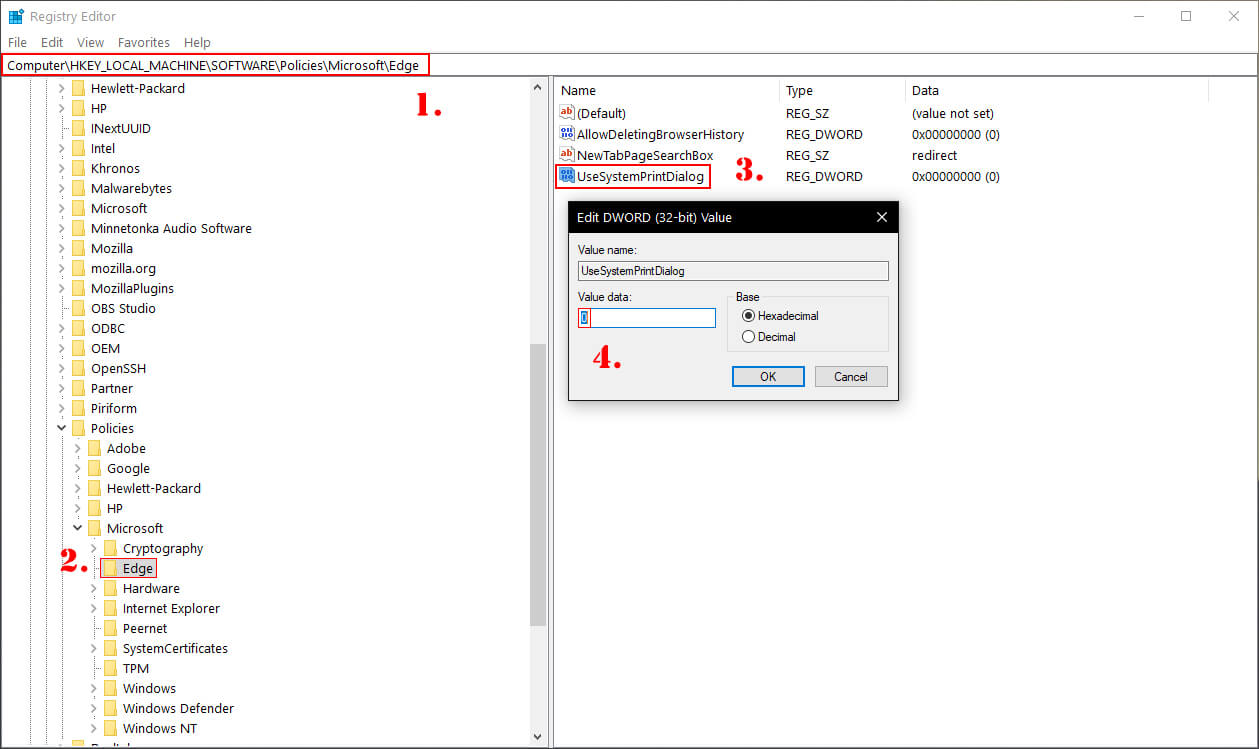1259x749 pixels.
Task: Collapse the Microsoft node under Policies
Action: [x=77, y=528]
